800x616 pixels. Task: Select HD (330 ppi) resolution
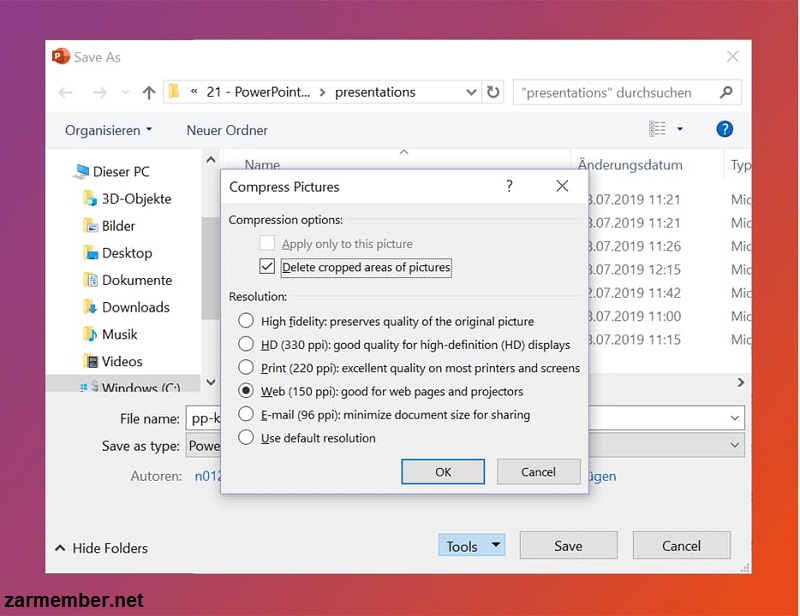[246, 344]
